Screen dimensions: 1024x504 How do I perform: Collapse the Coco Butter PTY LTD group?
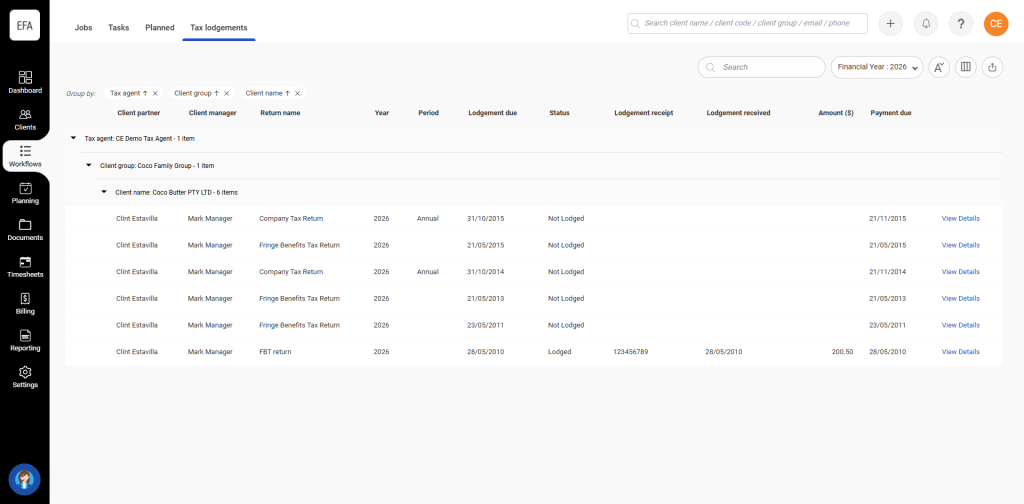coord(103,192)
